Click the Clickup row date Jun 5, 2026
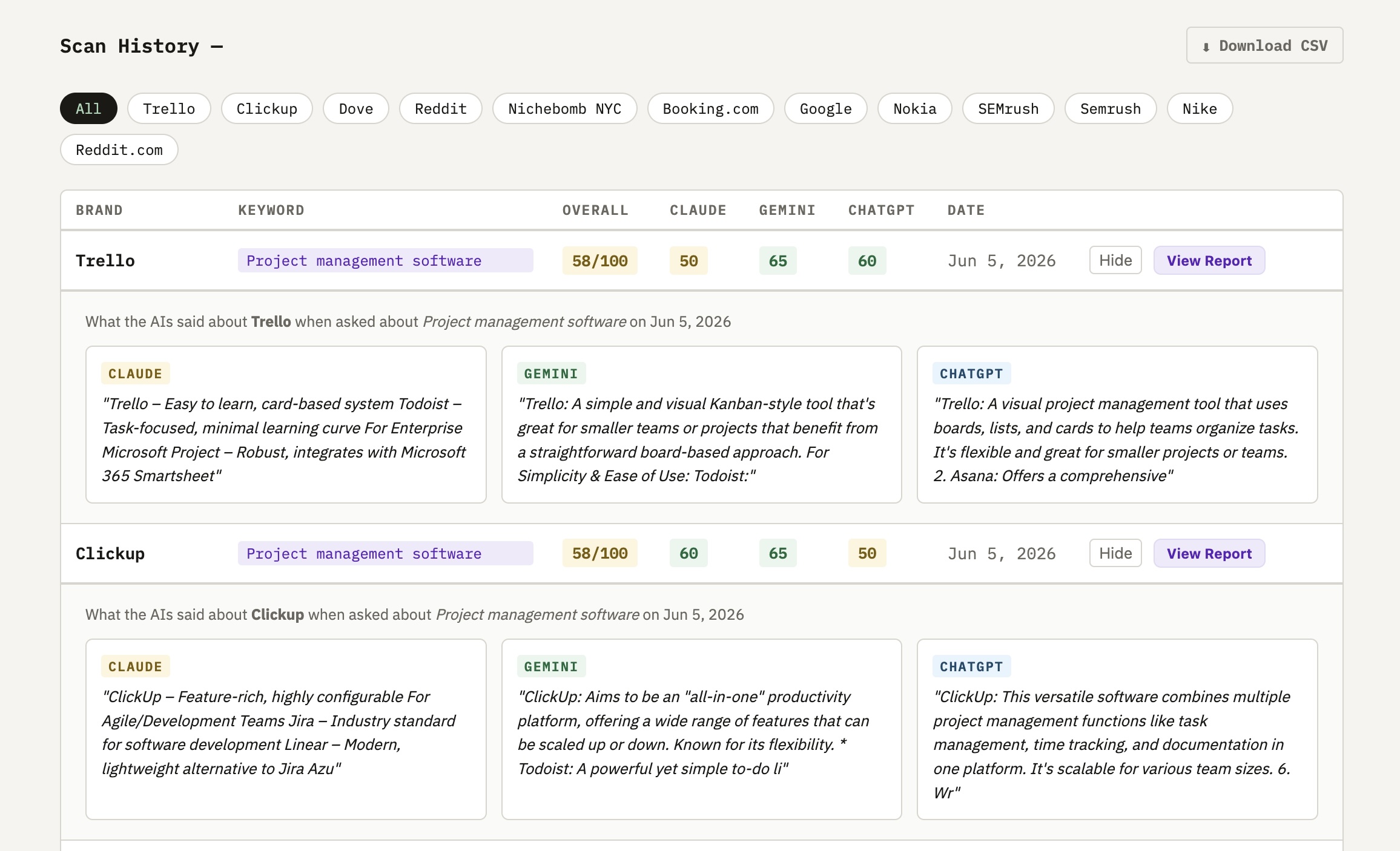This screenshot has width=1400, height=851. click(1002, 554)
